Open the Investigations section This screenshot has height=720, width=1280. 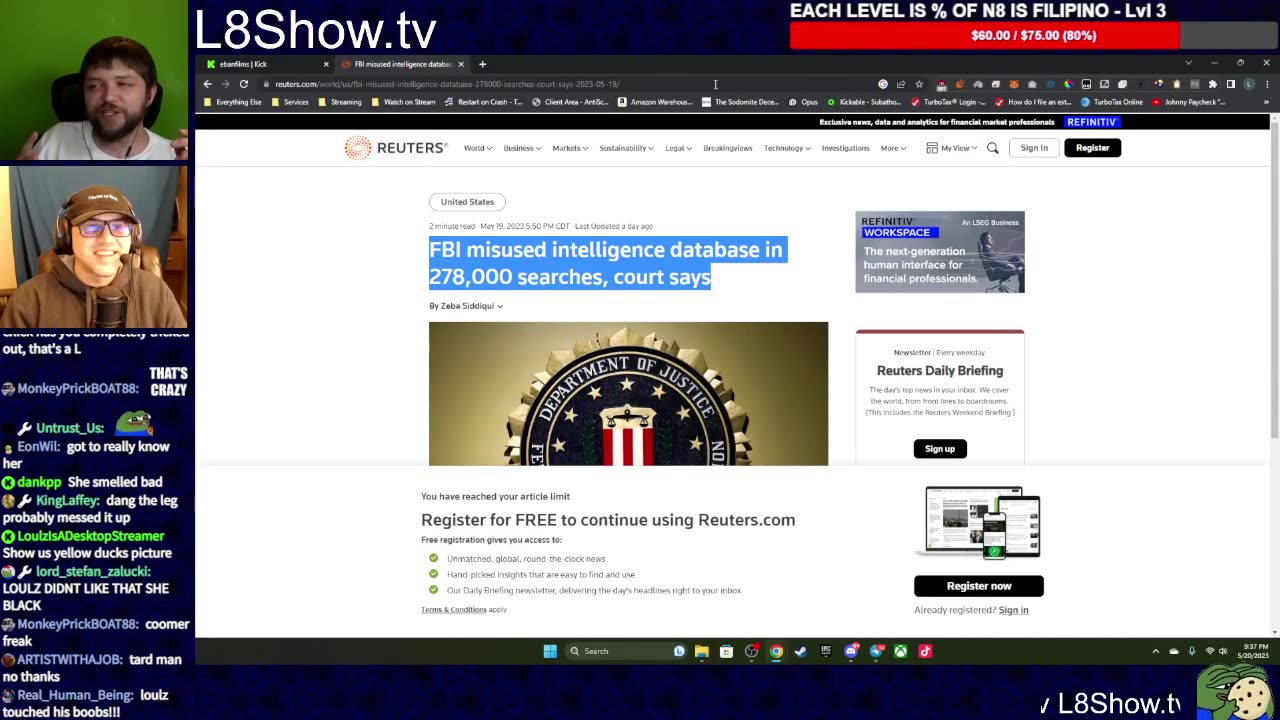pos(845,148)
